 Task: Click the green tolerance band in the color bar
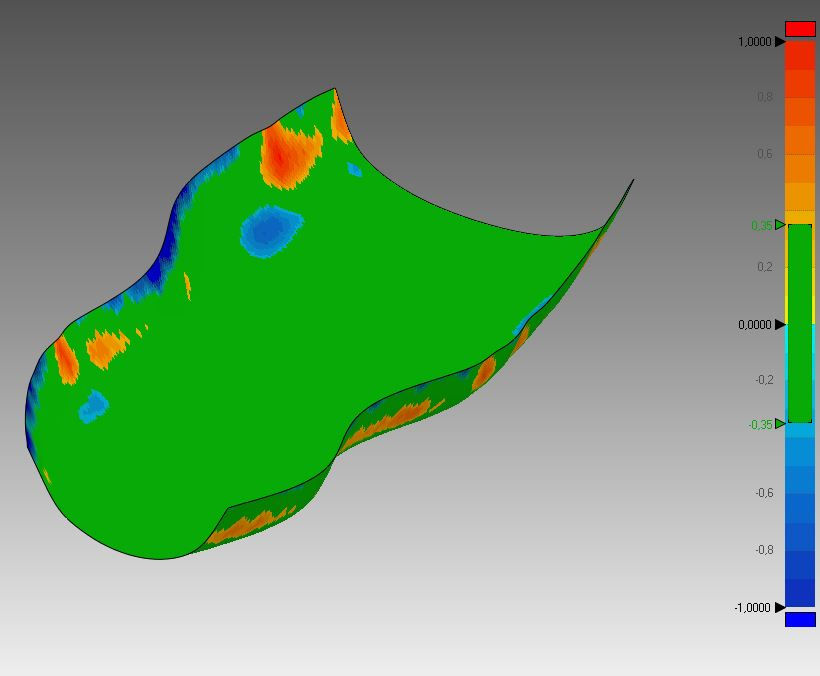[800, 323]
